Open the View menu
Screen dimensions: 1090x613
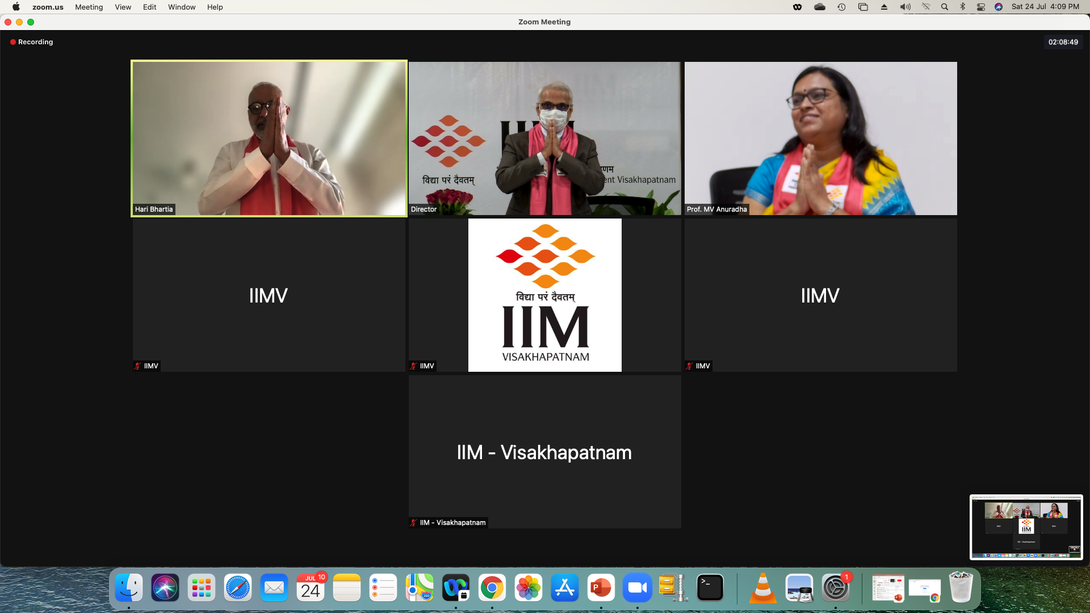(x=123, y=7)
